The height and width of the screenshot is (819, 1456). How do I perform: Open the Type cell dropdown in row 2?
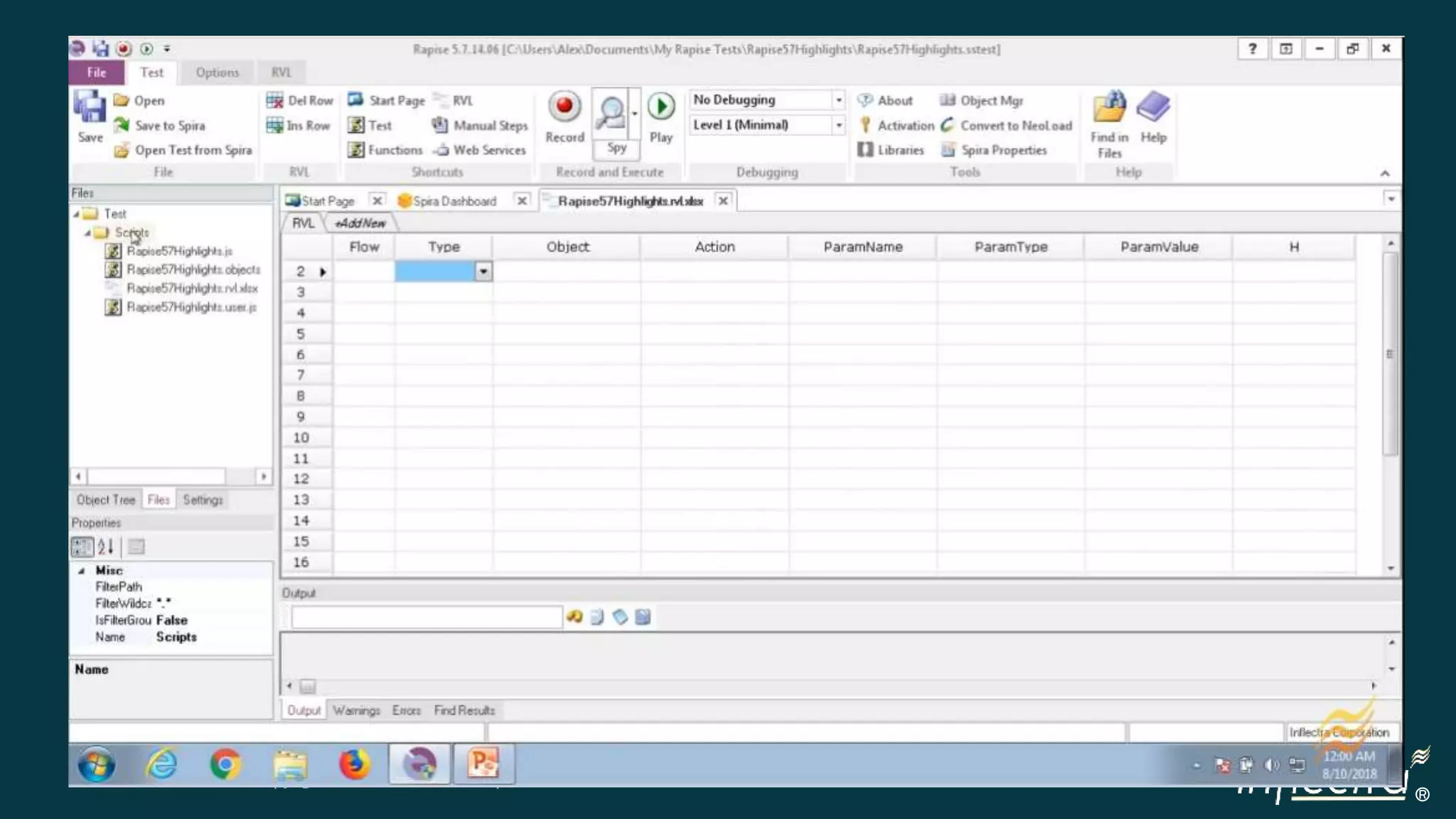coord(483,272)
